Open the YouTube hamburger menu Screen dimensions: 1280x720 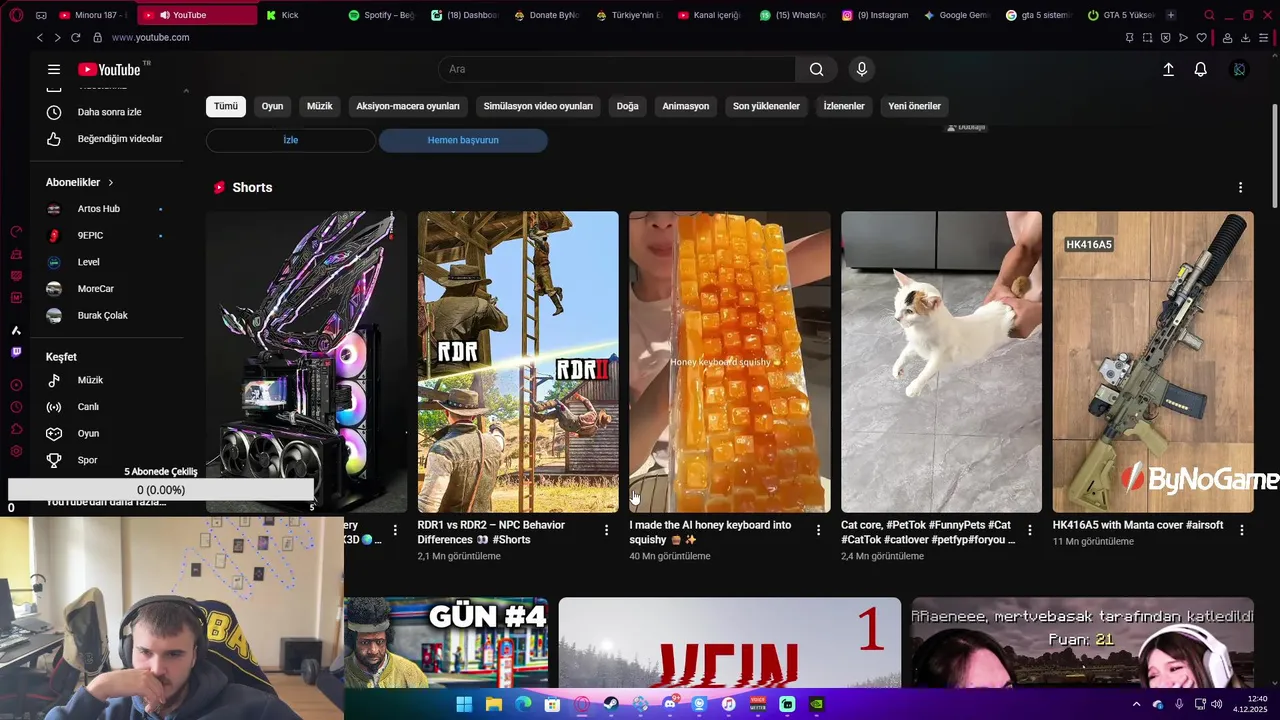tap(54, 69)
